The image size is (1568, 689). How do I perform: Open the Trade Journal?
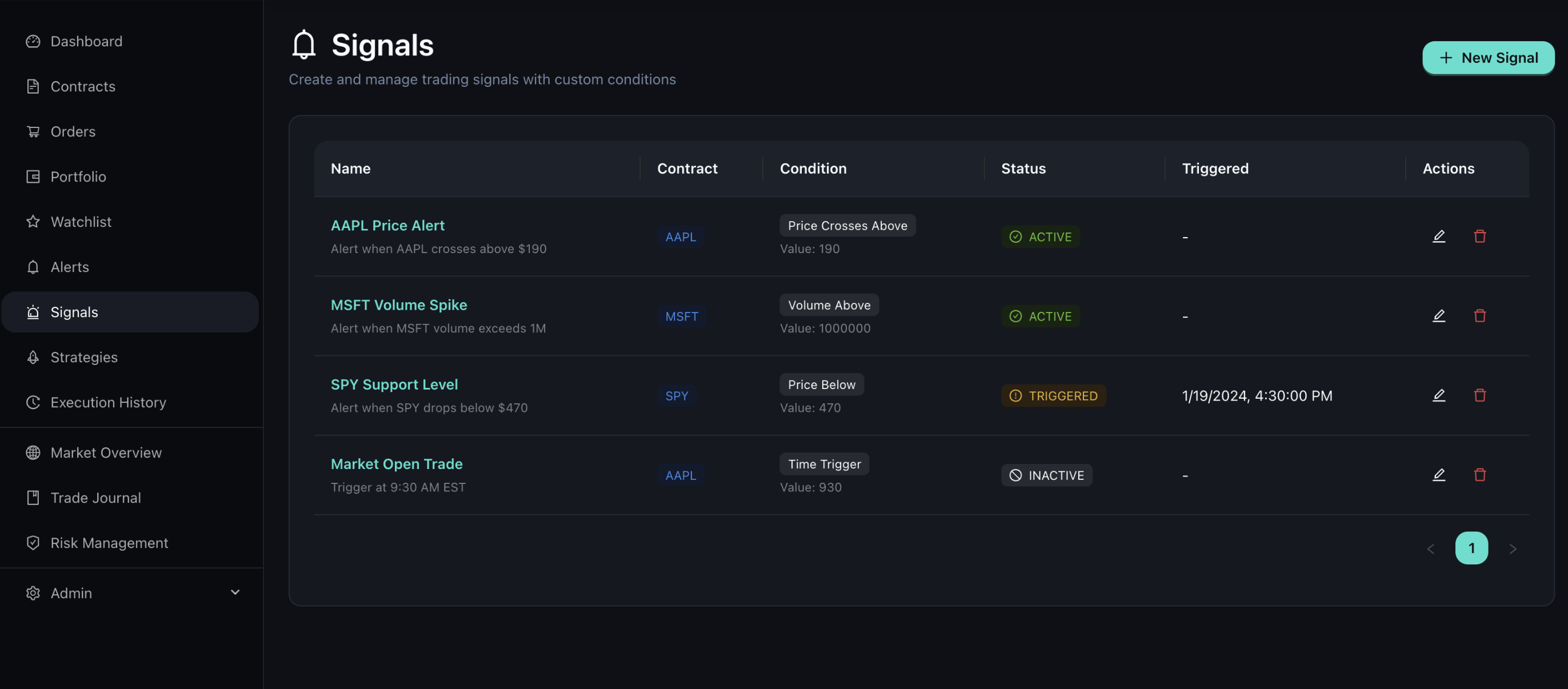(x=130, y=497)
